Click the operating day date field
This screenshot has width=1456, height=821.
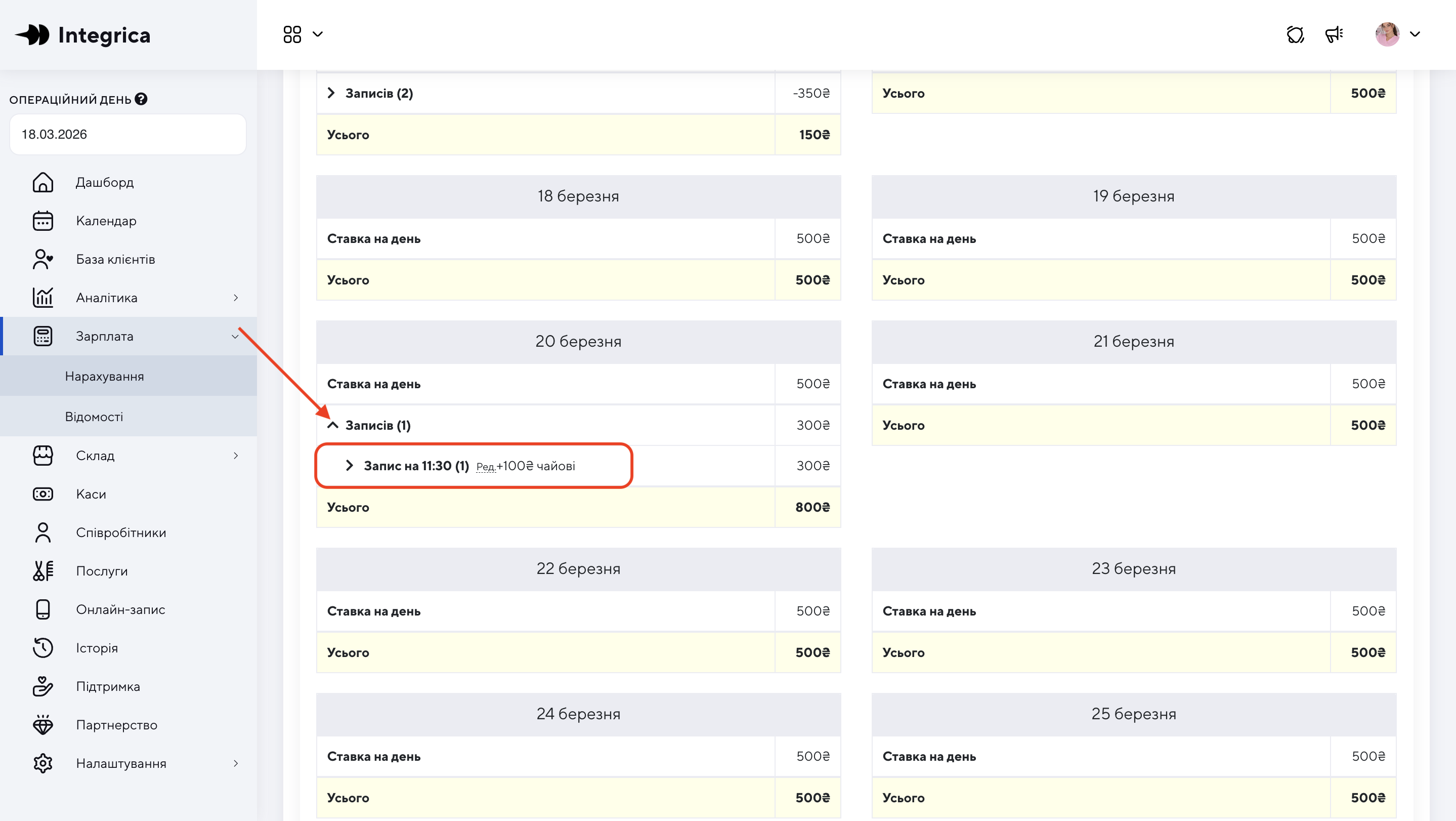click(x=127, y=134)
